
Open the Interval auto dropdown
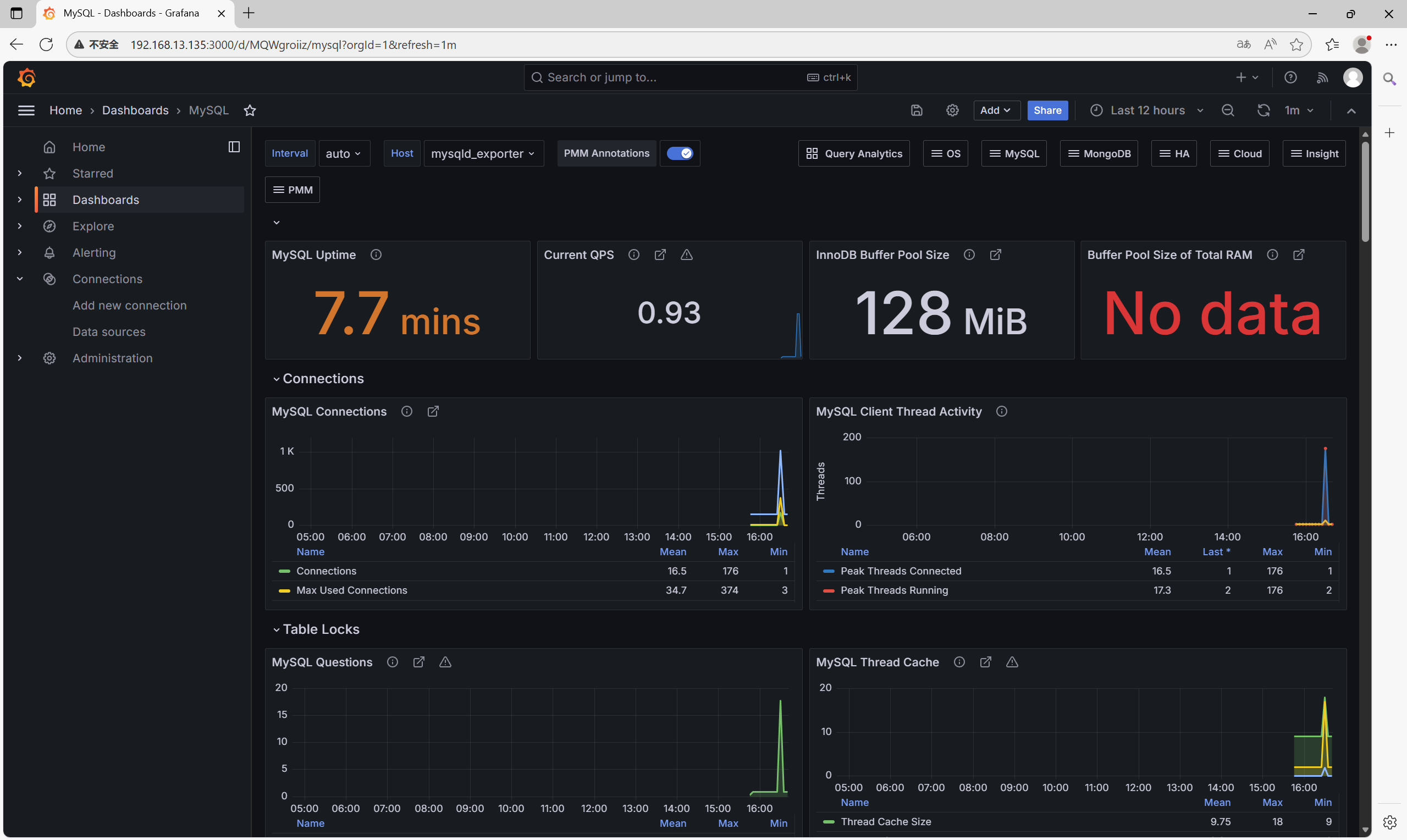(x=344, y=153)
